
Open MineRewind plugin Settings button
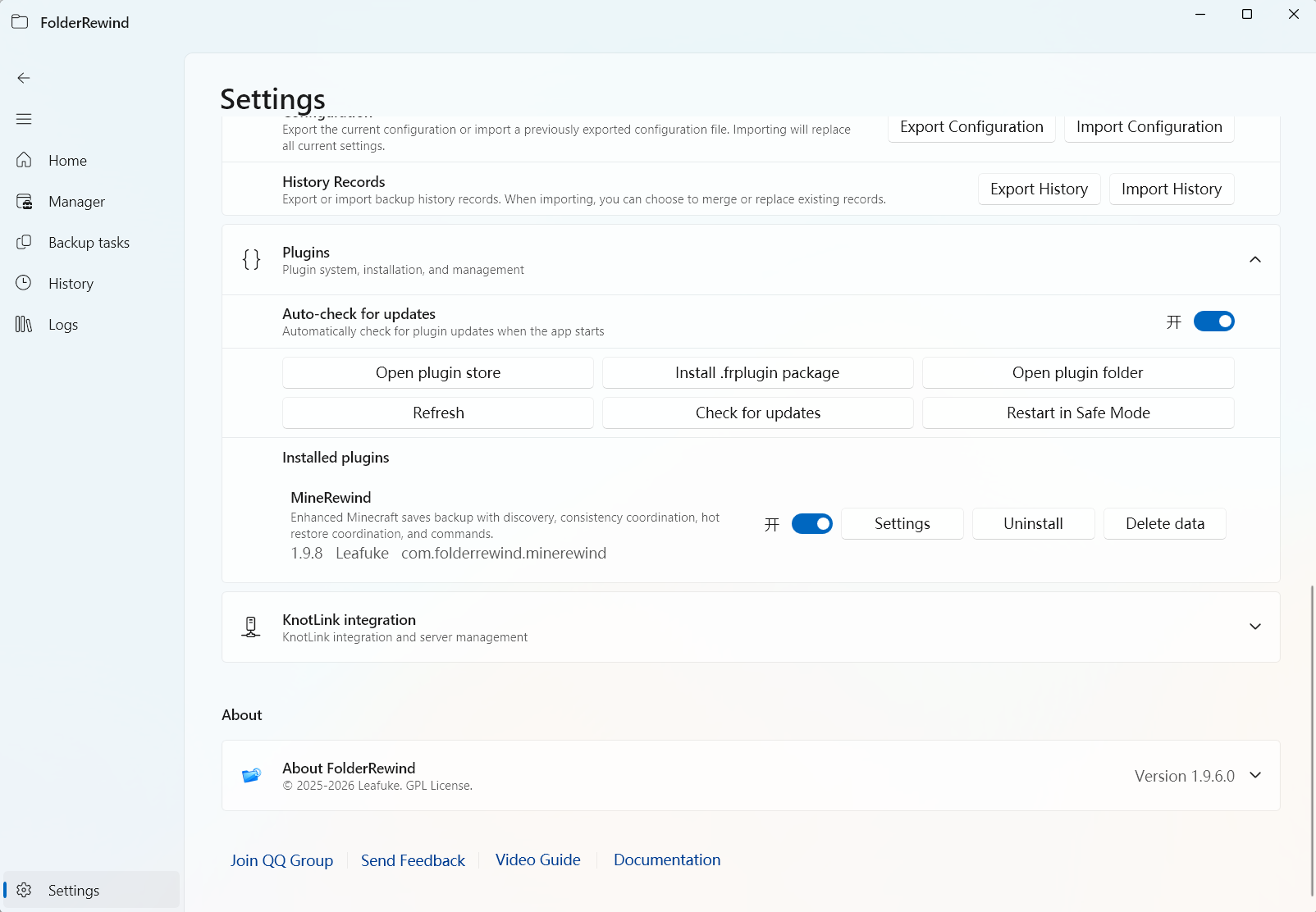(902, 523)
